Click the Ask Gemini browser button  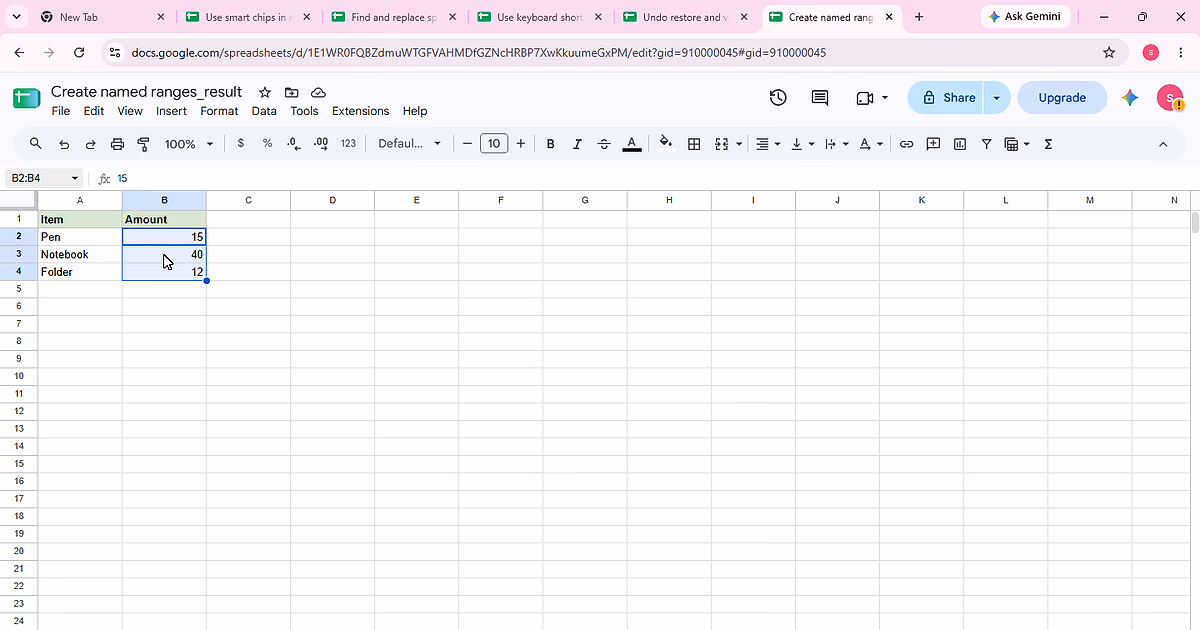1027,17
